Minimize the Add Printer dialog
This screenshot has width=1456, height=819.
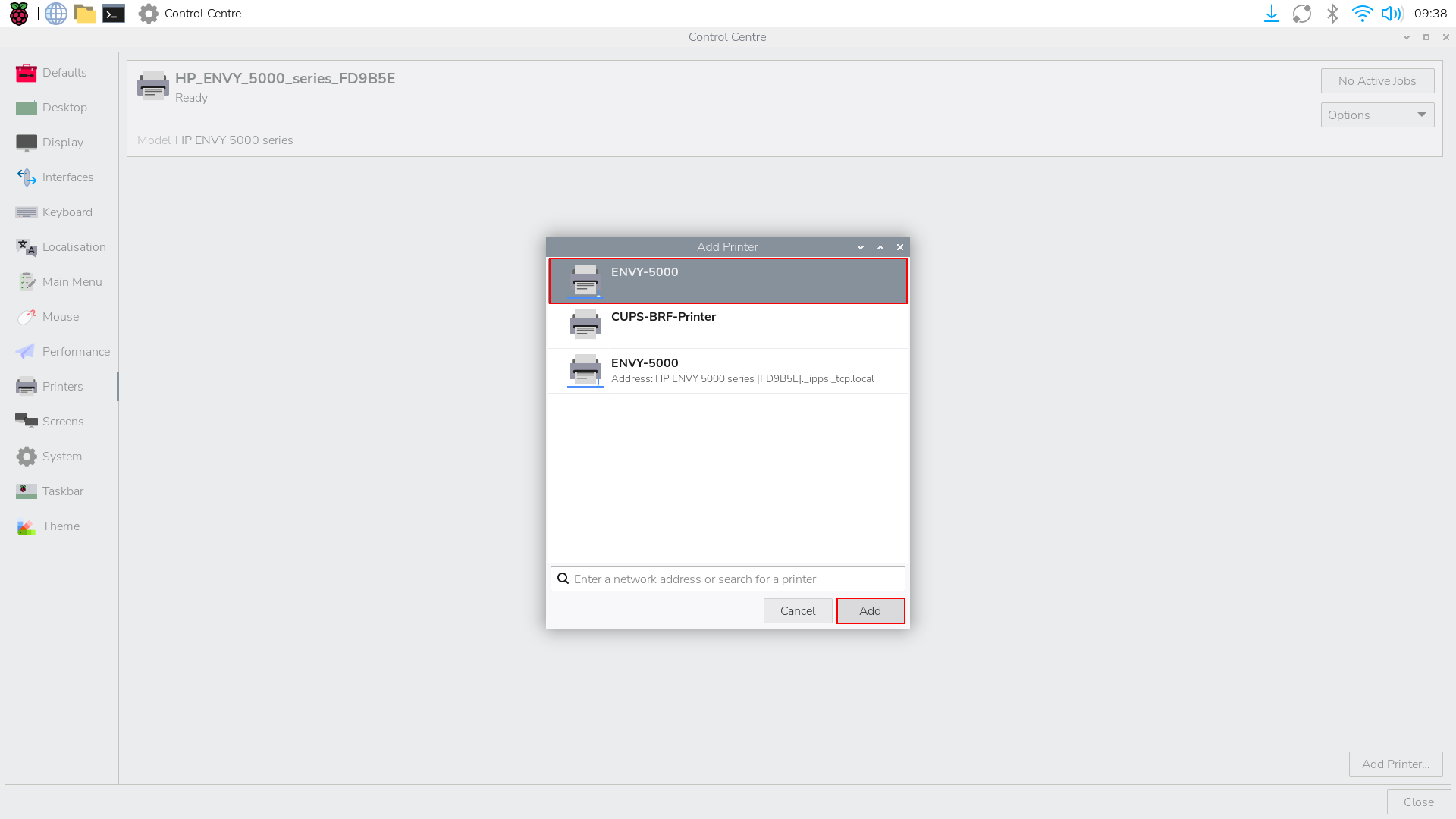tap(861, 247)
